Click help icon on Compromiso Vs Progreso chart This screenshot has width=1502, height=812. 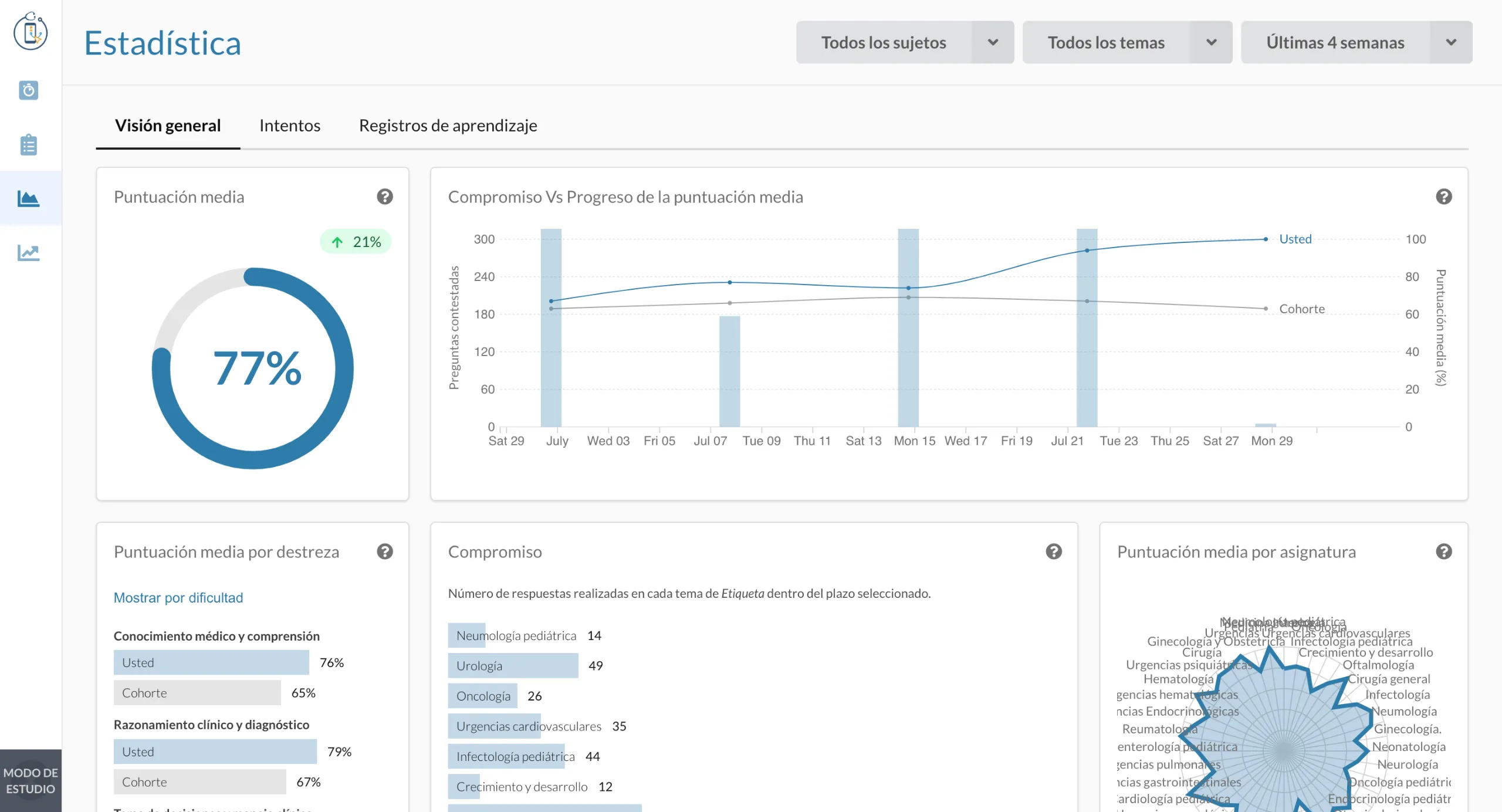1443,197
